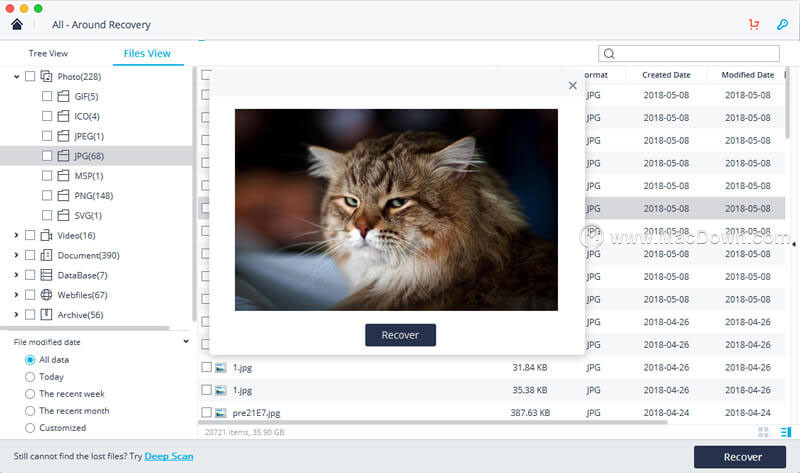
Task: Click the SVG(1) folder icon
Action: click(x=63, y=216)
